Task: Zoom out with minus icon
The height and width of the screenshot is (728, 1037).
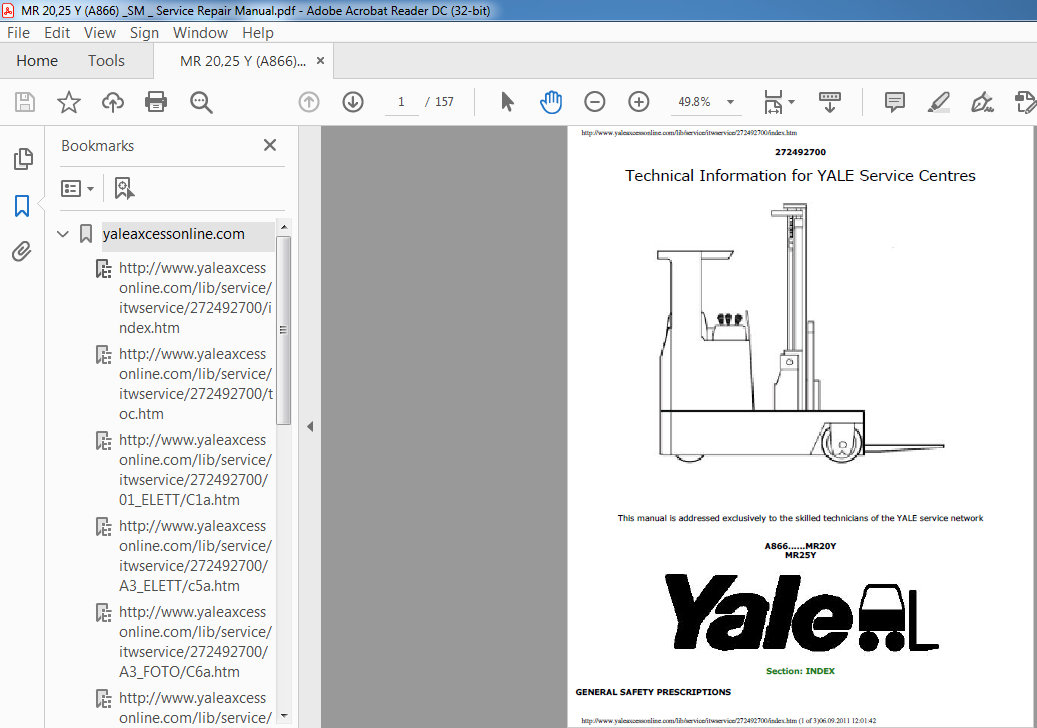Action: (x=595, y=102)
